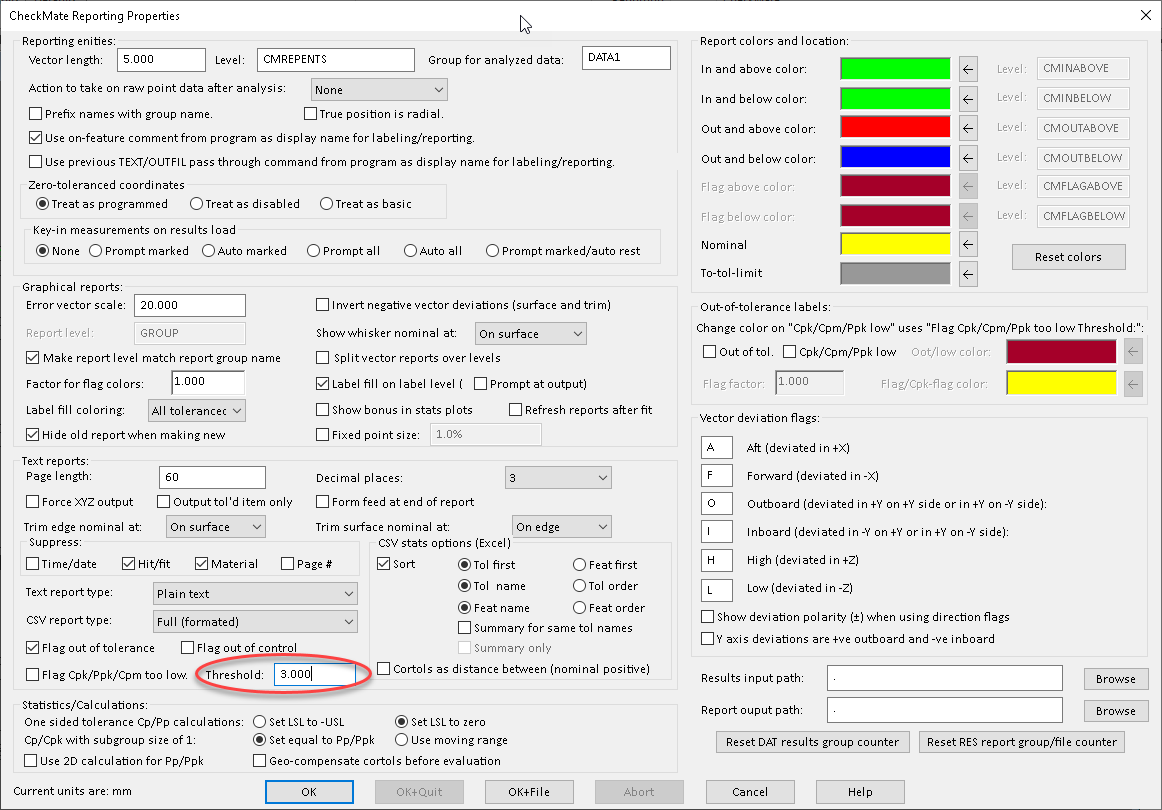Toggle Flag out of tolerance checkbox
Screen dimensions: 1162x810
click(x=34, y=647)
